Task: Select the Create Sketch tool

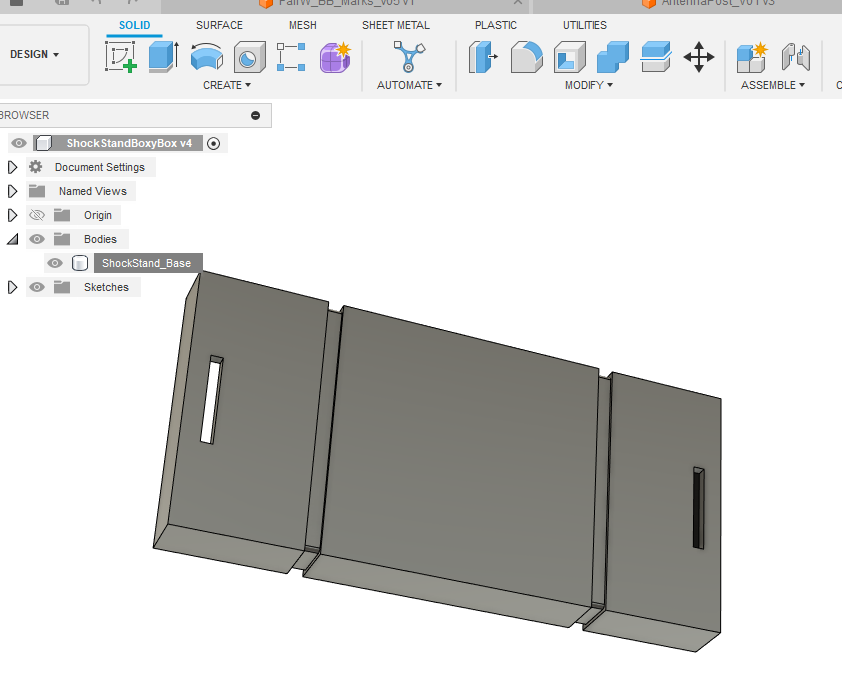Action: pyautogui.click(x=121, y=56)
